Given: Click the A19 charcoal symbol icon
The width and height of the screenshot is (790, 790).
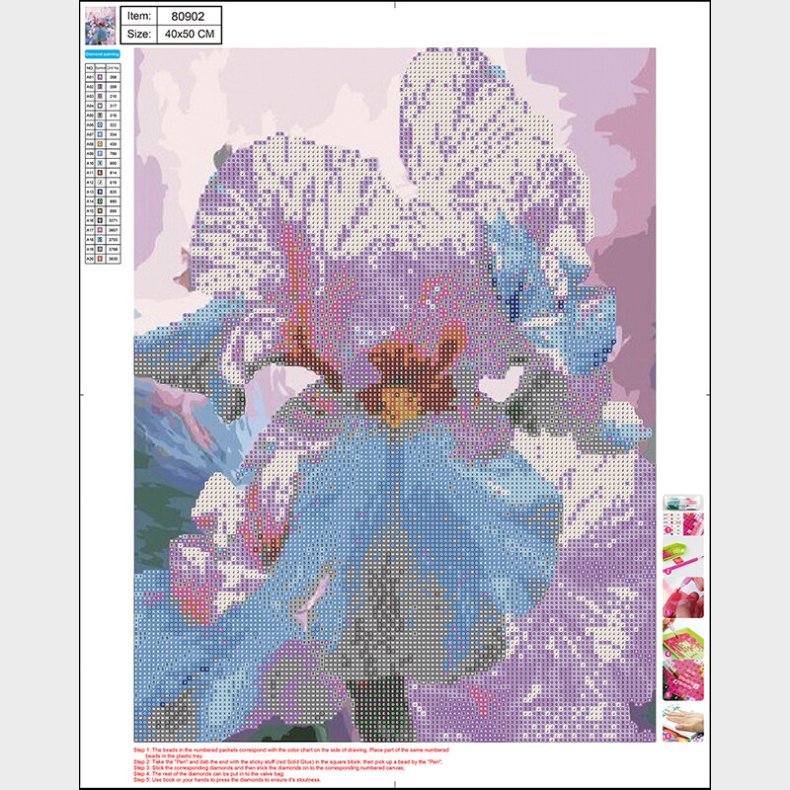Looking at the screenshot, I should [100, 249].
